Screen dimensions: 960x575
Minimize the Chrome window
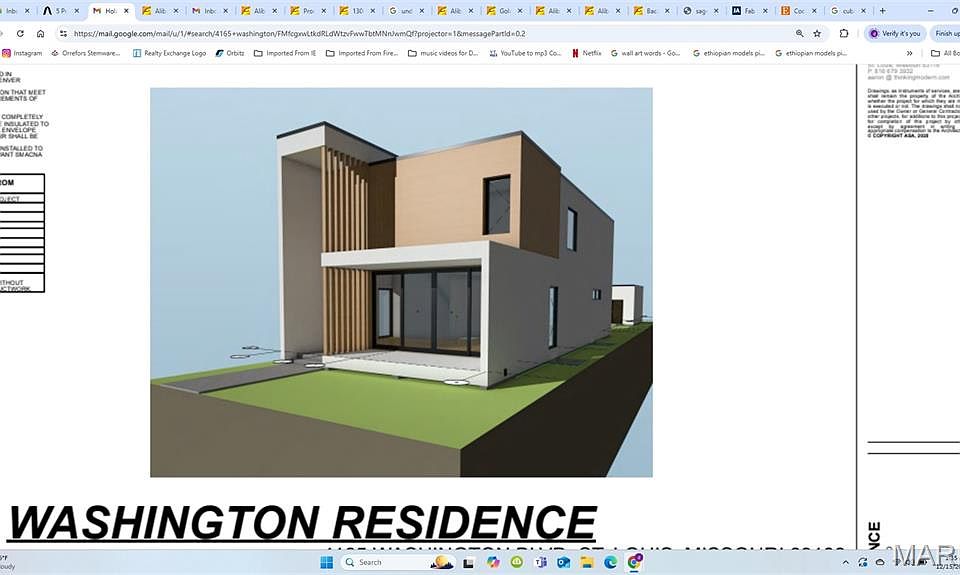(x=931, y=10)
